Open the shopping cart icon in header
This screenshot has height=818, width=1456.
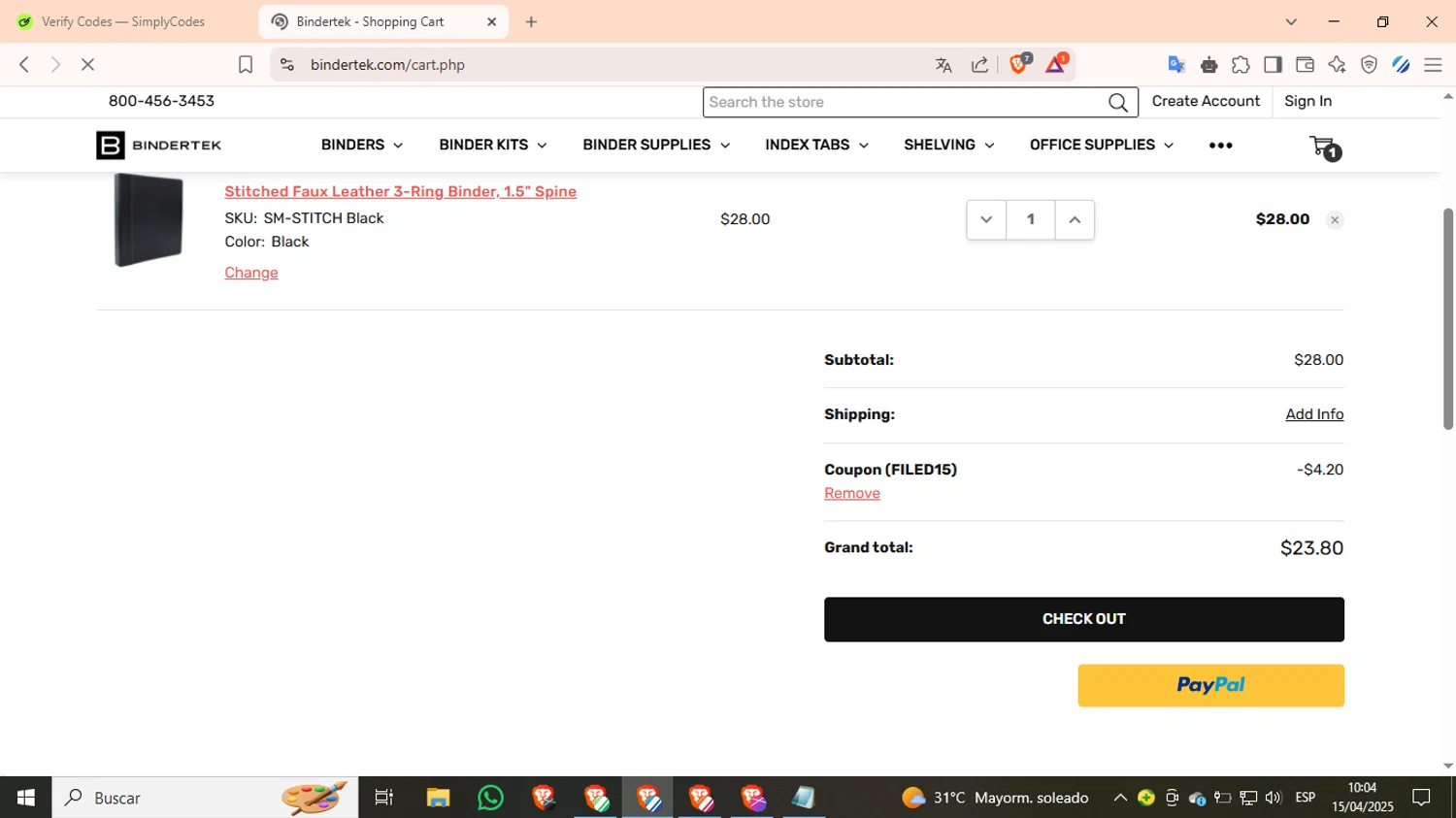click(1325, 147)
